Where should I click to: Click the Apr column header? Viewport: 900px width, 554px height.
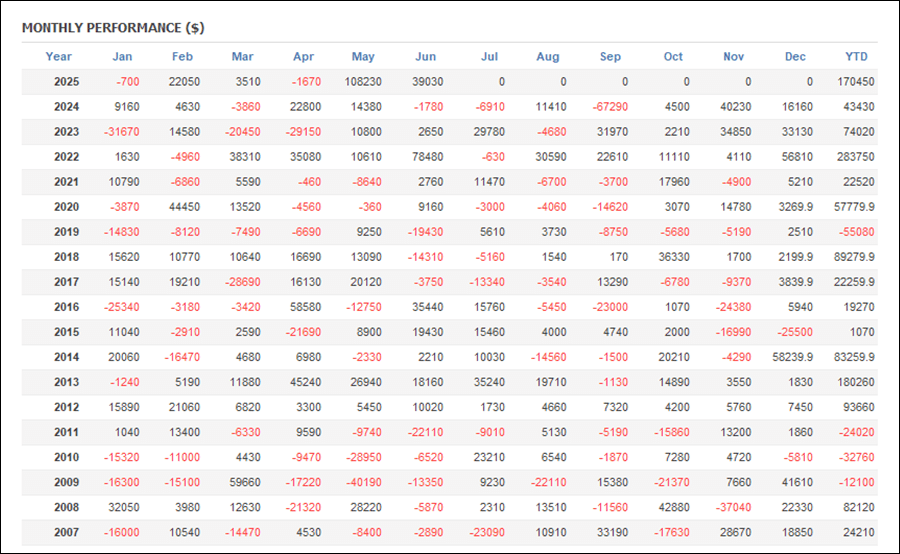point(304,56)
